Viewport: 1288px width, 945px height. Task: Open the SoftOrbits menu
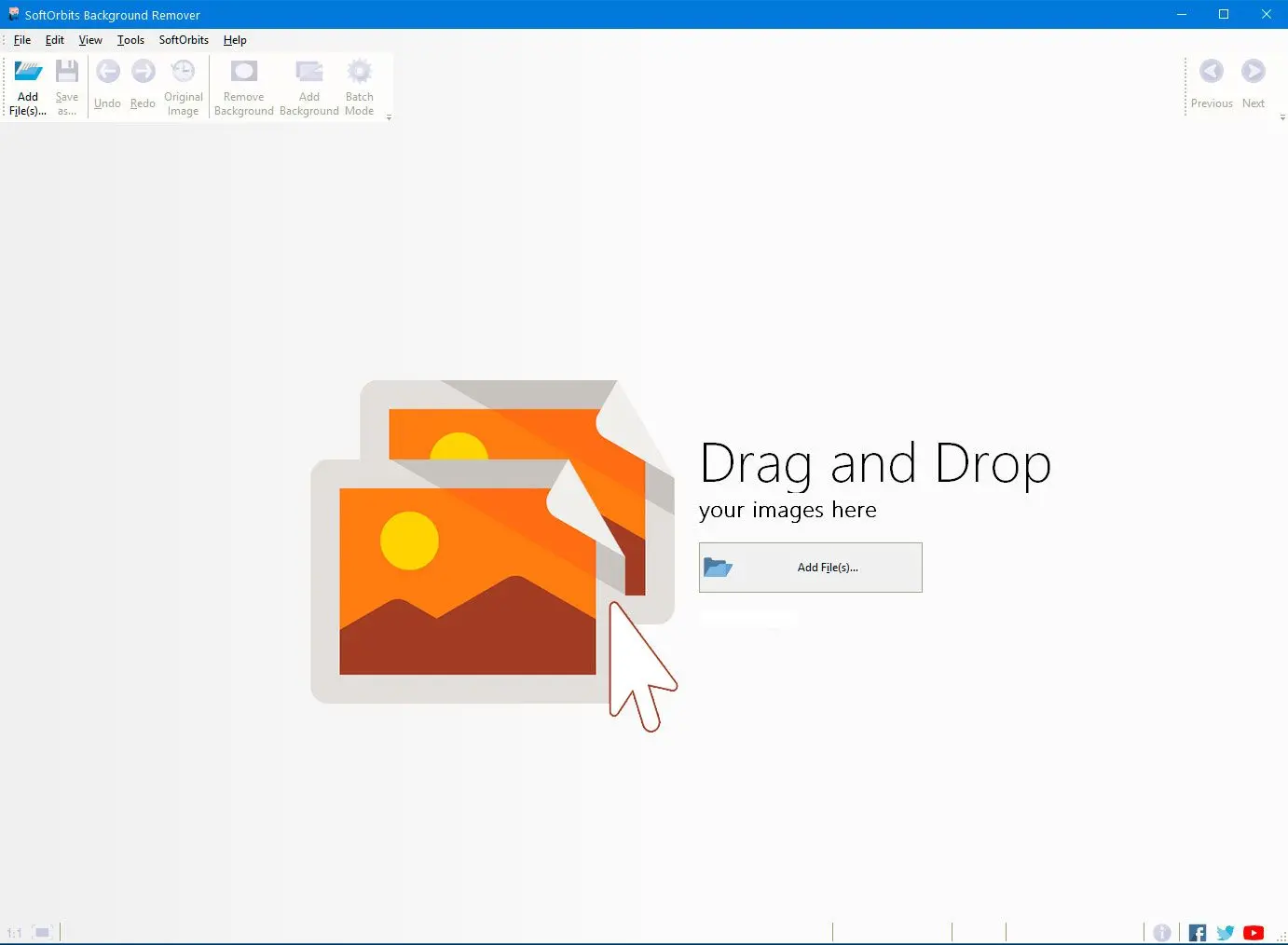click(x=184, y=40)
